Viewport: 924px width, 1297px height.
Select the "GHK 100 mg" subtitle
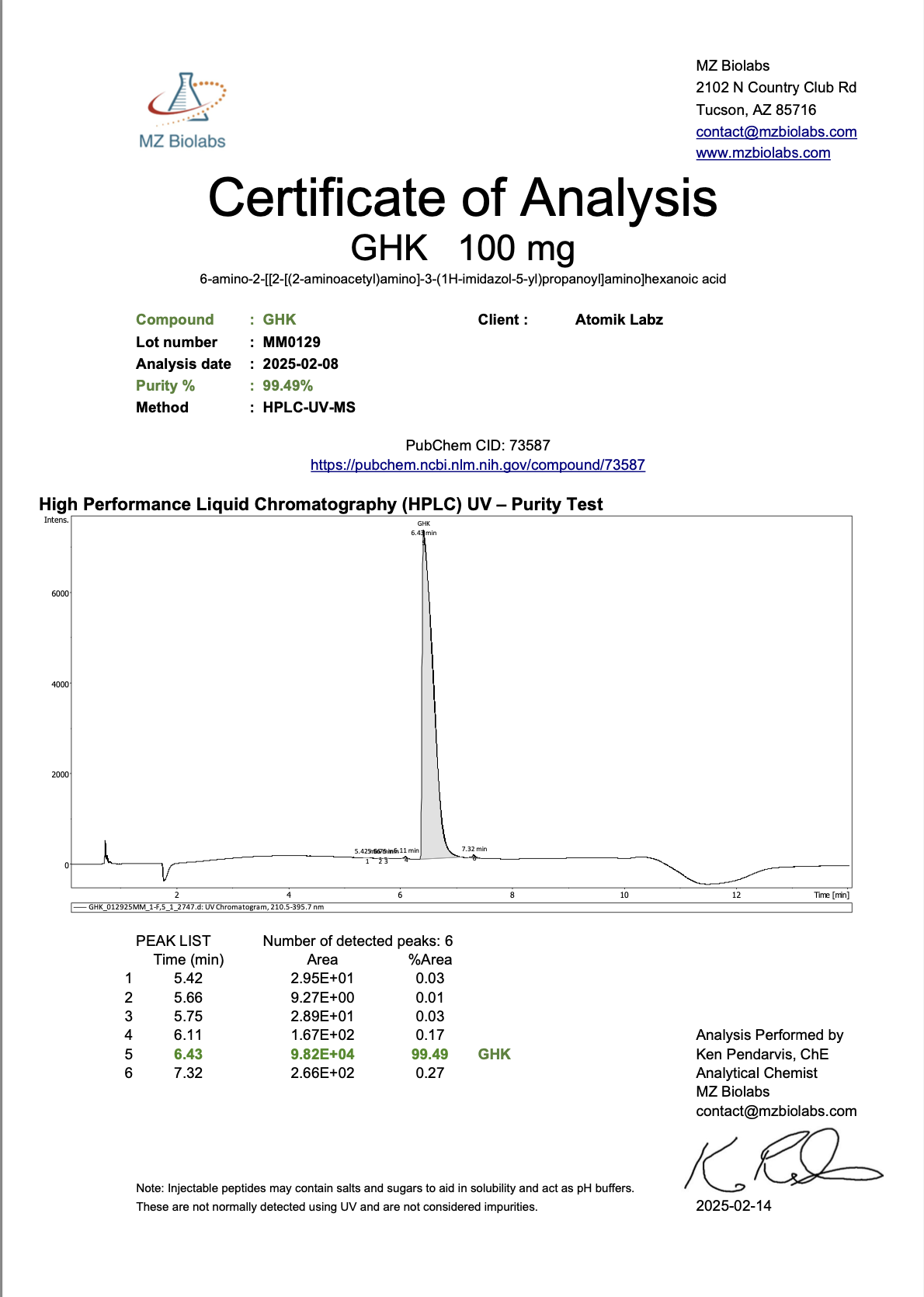tap(463, 249)
